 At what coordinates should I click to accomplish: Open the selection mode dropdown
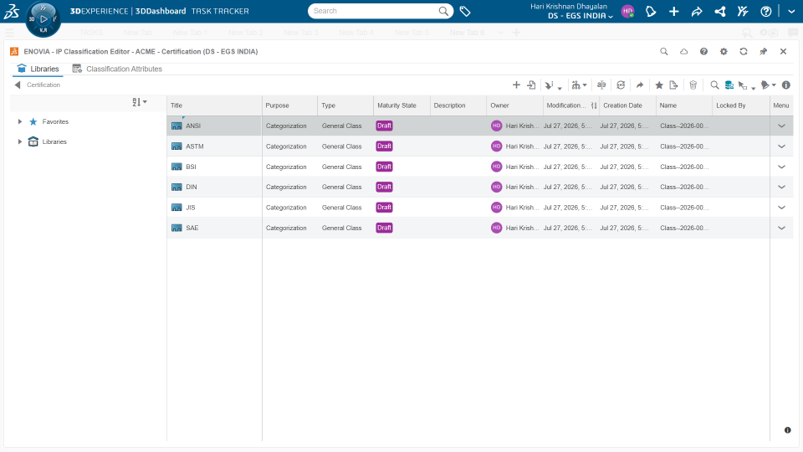(747, 86)
